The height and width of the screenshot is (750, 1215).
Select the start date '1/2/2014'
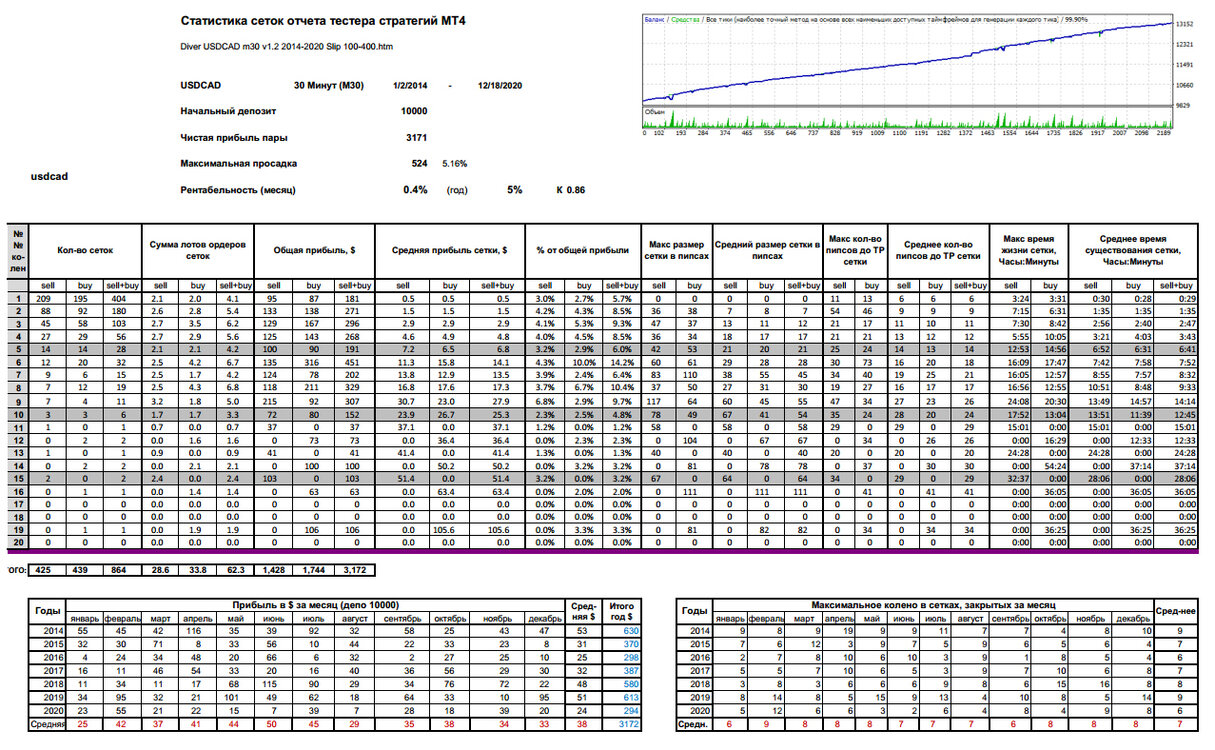412,86
